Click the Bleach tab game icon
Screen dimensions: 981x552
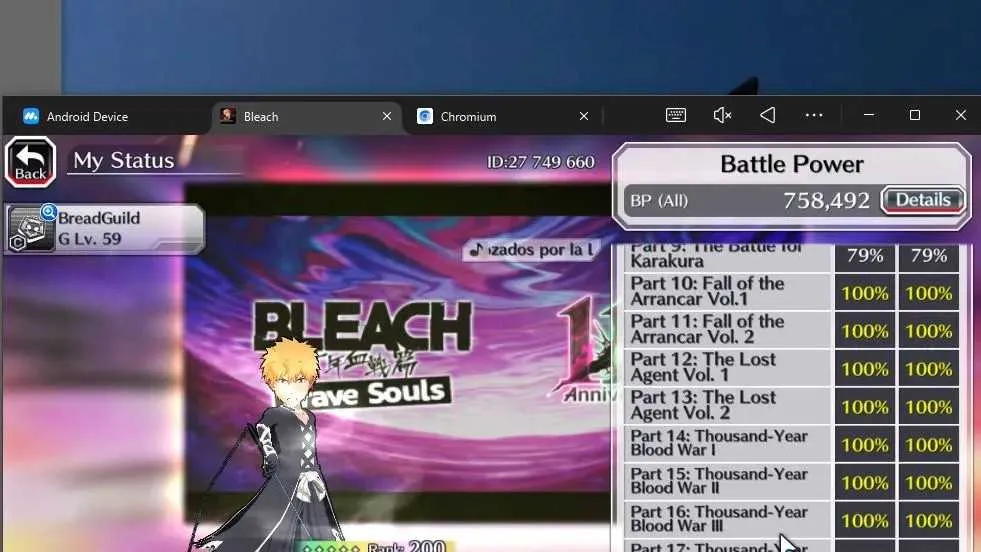coord(228,116)
